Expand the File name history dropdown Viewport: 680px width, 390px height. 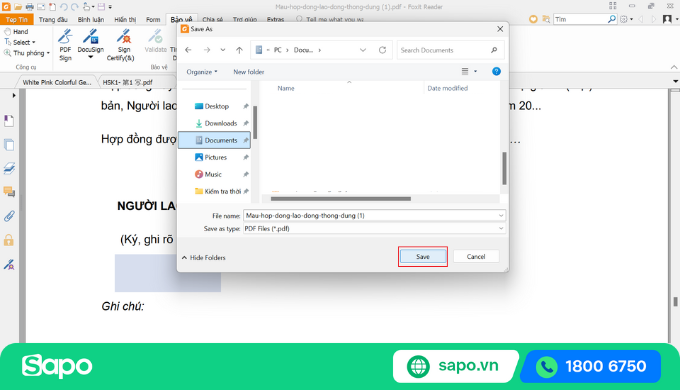point(501,216)
